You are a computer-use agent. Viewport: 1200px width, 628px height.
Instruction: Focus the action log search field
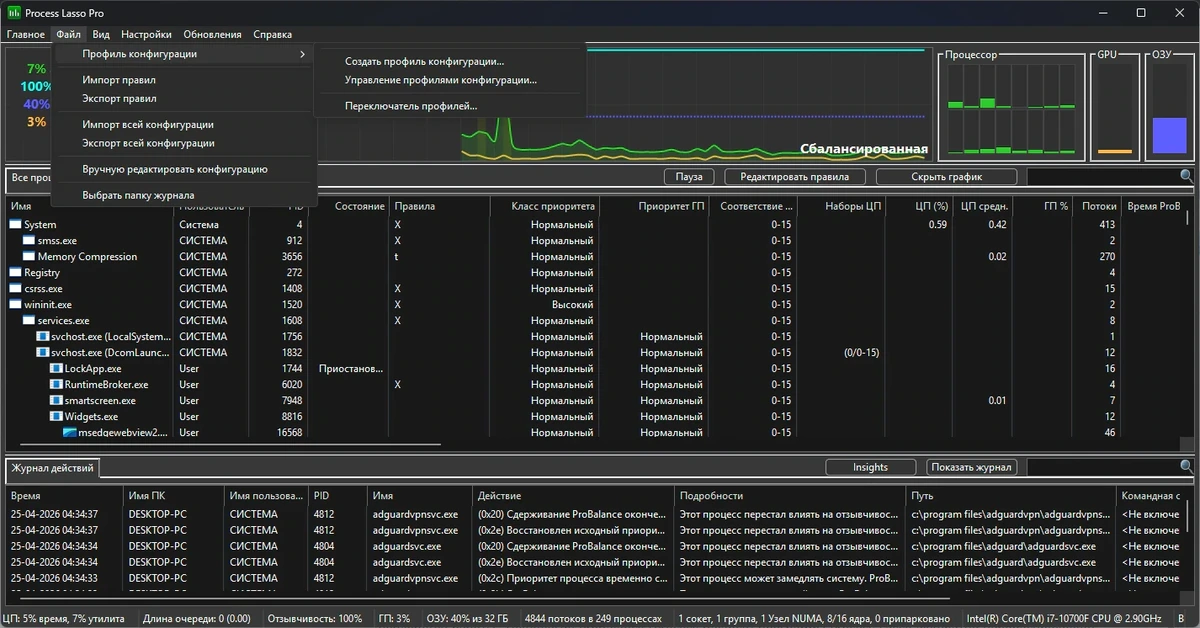(1102, 467)
